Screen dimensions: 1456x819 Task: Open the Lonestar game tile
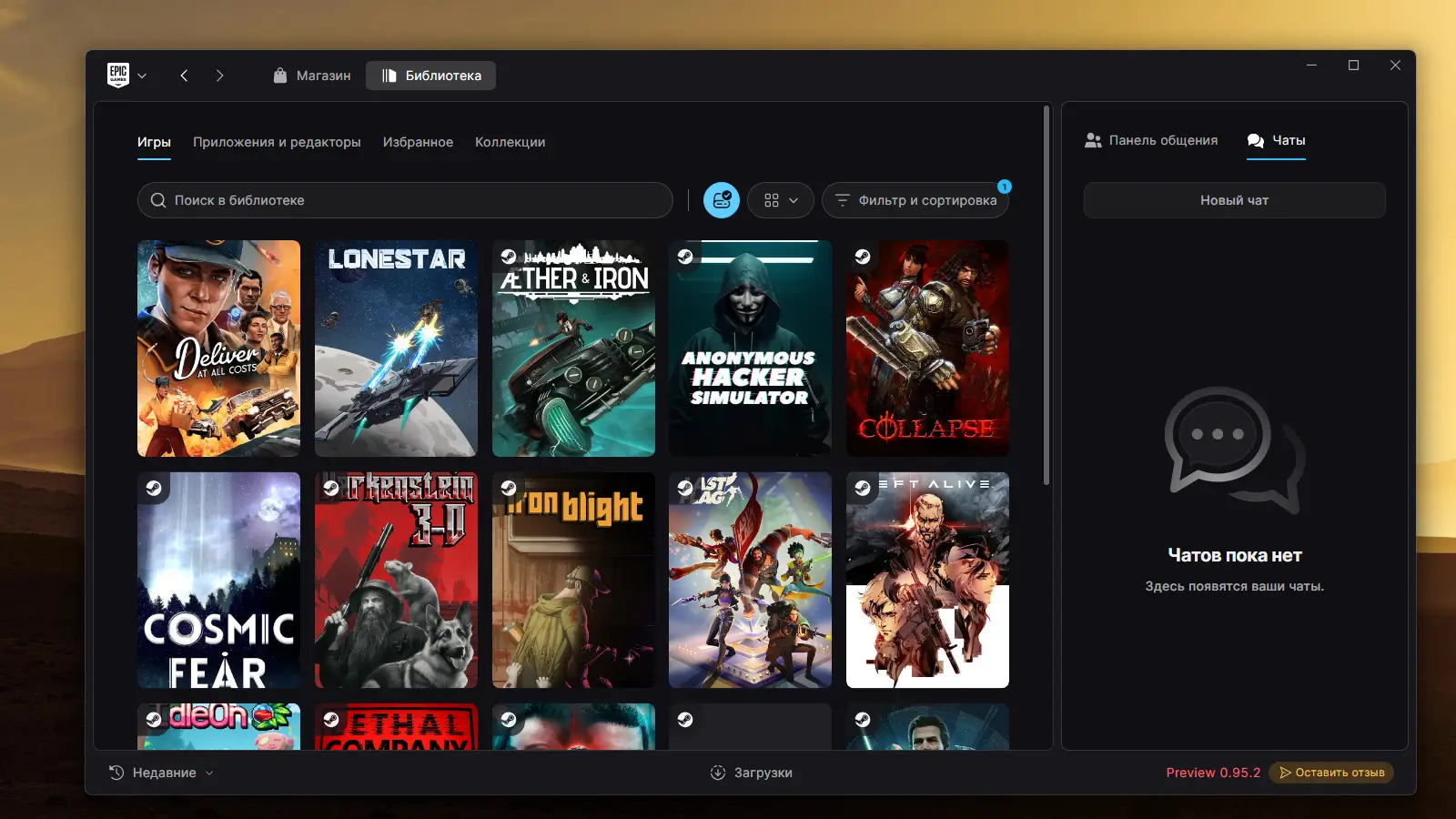coord(396,349)
